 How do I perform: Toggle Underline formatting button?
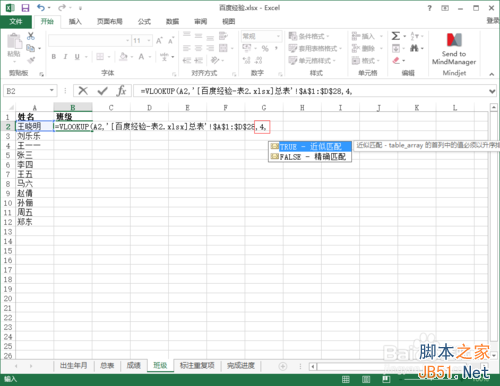pyautogui.click(x=77, y=57)
